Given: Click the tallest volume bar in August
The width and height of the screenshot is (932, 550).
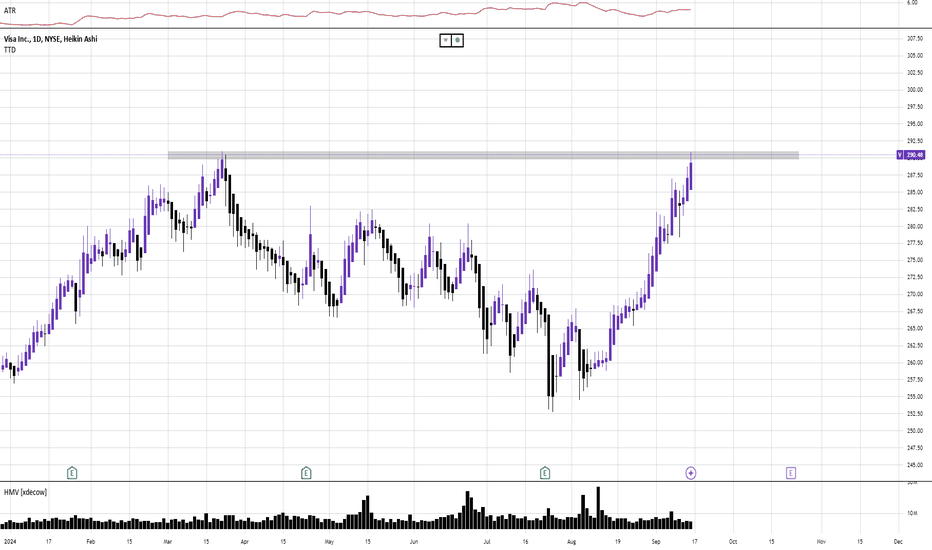Looking at the screenshot, I should (x=598, y=508).
